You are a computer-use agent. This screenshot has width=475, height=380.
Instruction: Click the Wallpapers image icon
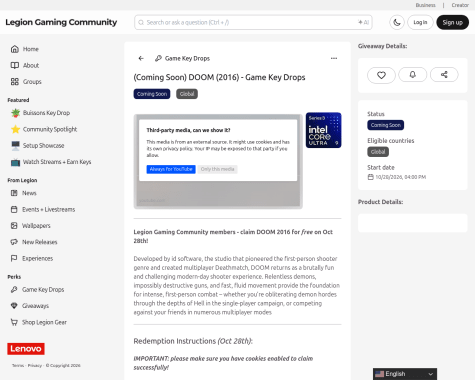coord(14,226)
